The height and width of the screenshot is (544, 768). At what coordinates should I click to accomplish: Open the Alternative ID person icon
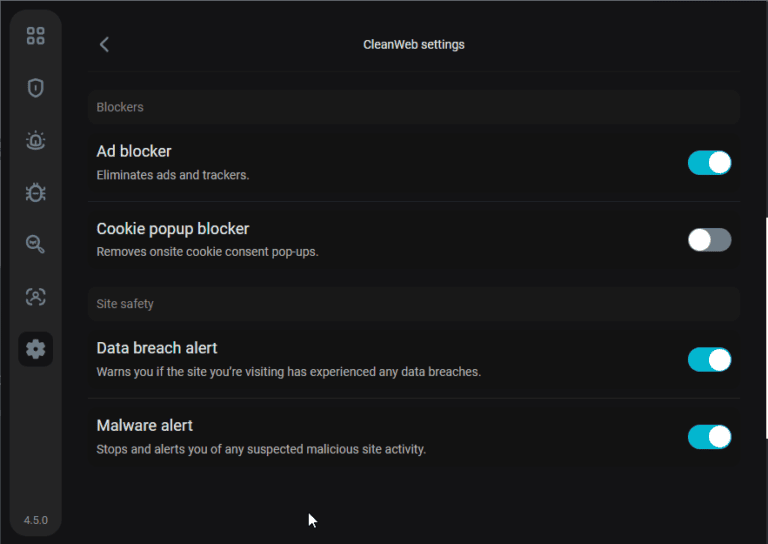pyautogui.click(x=36, y=296)
